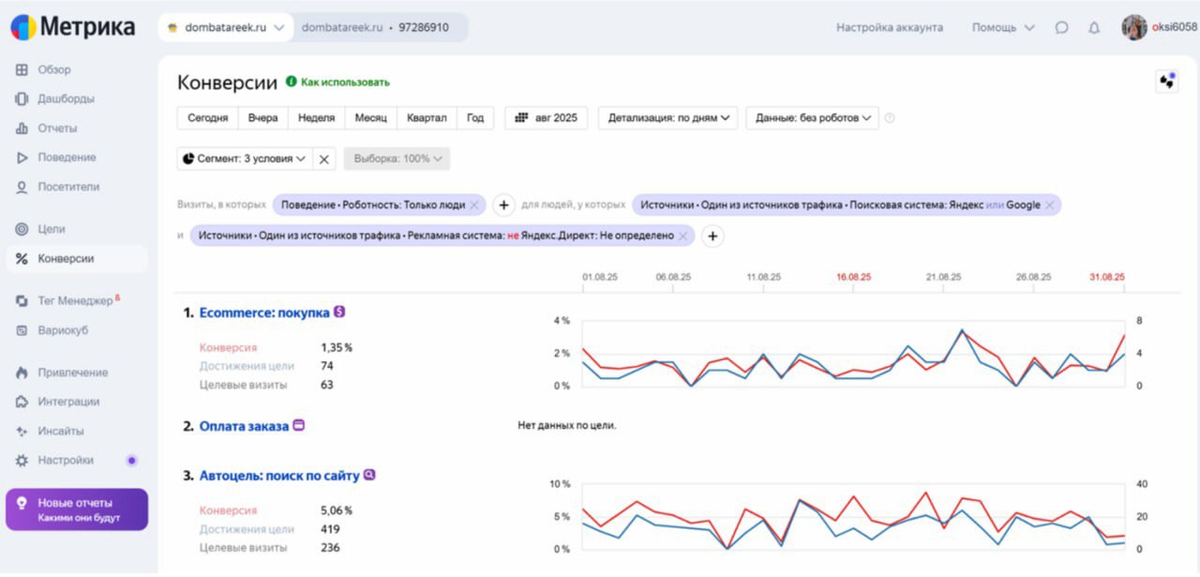The height and width of the screenshot is (577, 1200).
Task: Clear the segment with the X button
Action: (x=324, y=159)
